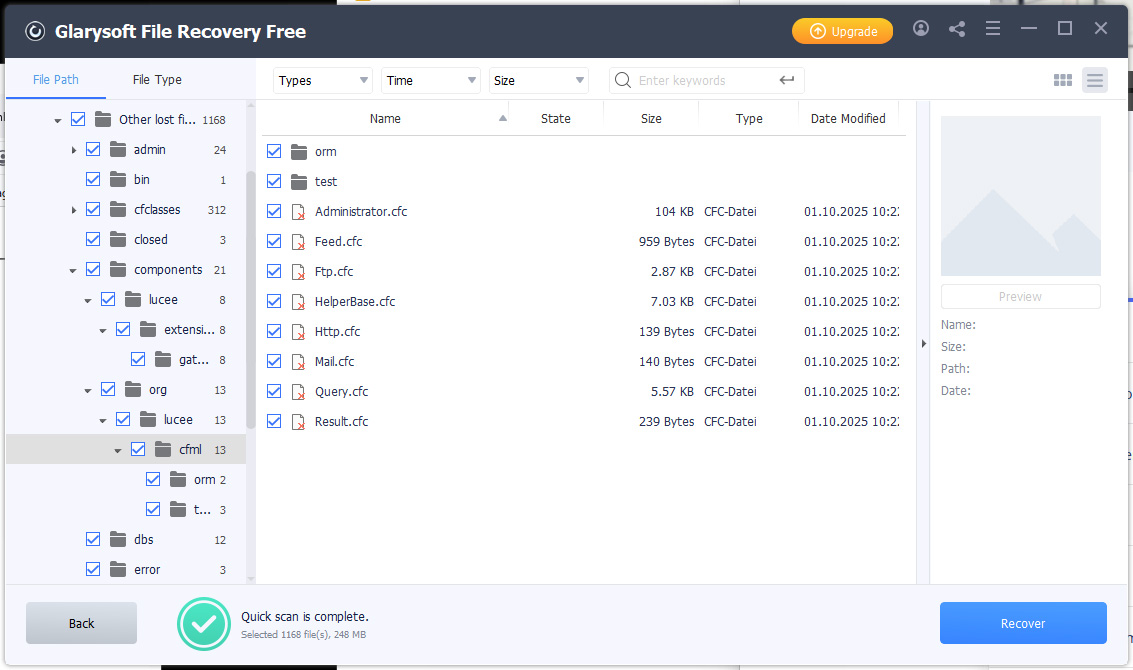
Task: Switch to thumbnail grid view
Action: click(x=1063, y=81)
